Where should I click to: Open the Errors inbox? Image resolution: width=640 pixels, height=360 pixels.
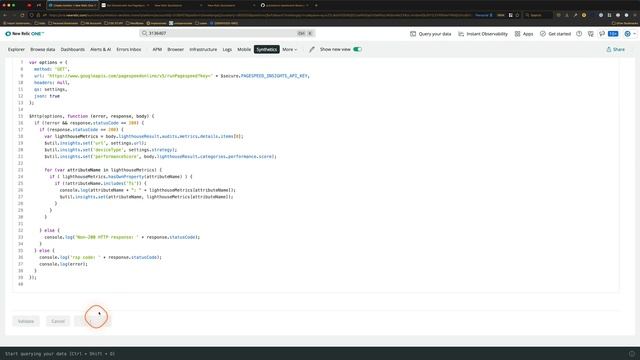click(x=129, y=49)
